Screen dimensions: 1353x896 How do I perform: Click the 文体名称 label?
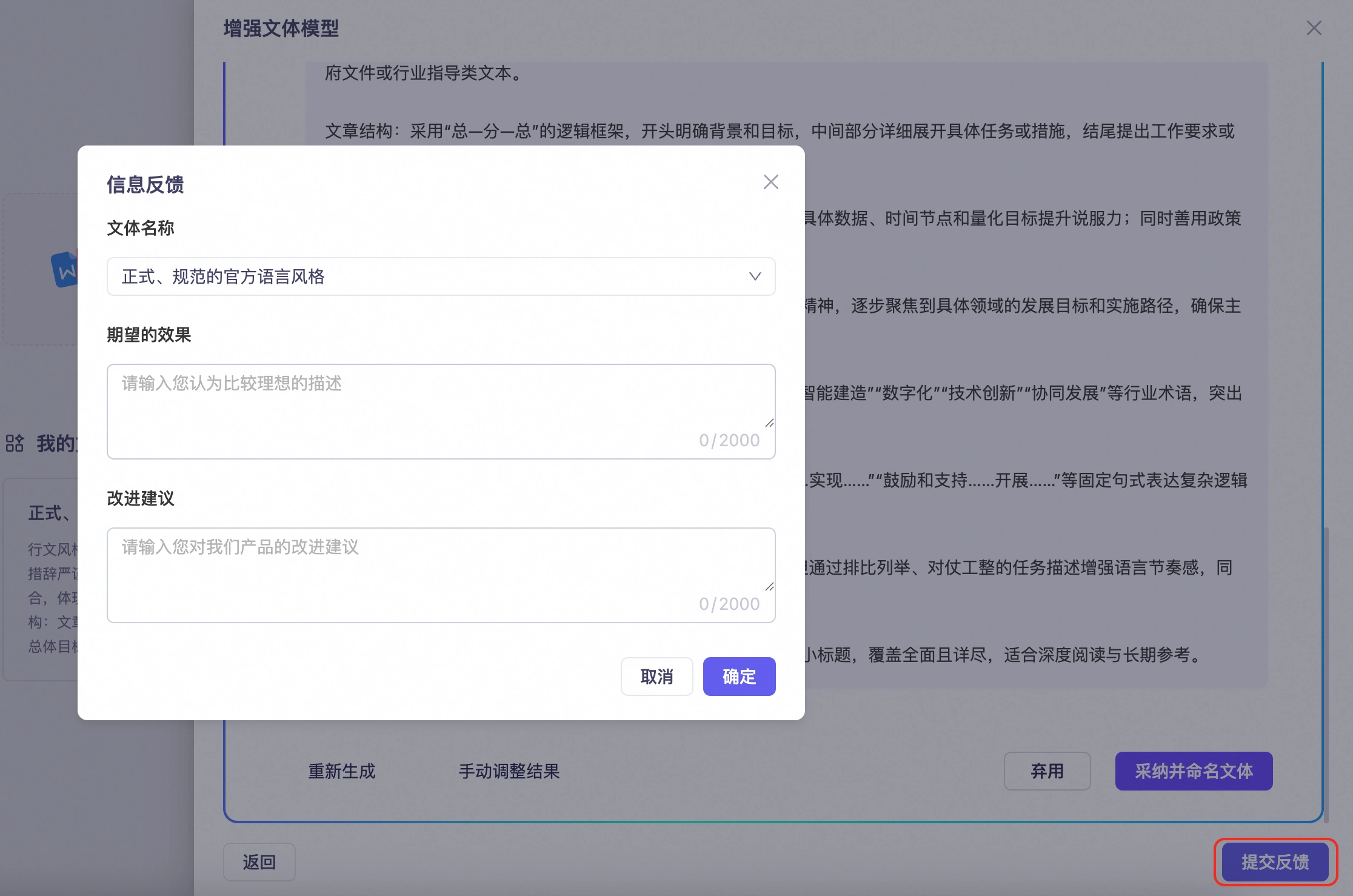pos(141,228)
